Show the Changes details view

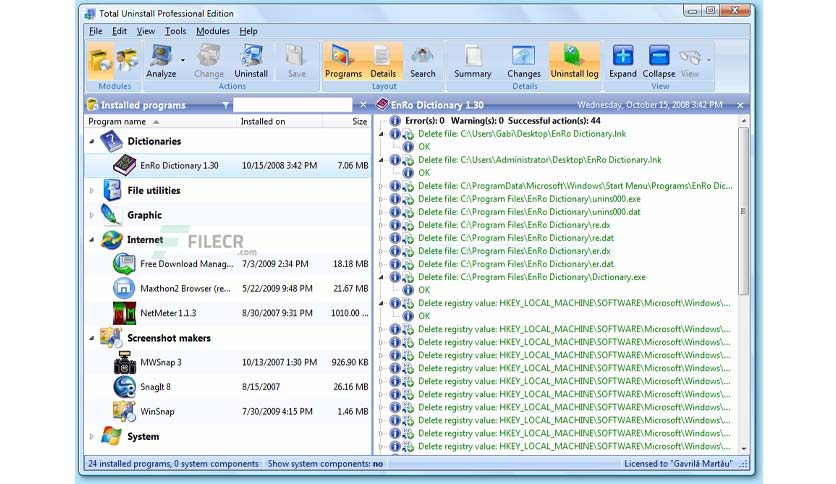tap(524, 61)
